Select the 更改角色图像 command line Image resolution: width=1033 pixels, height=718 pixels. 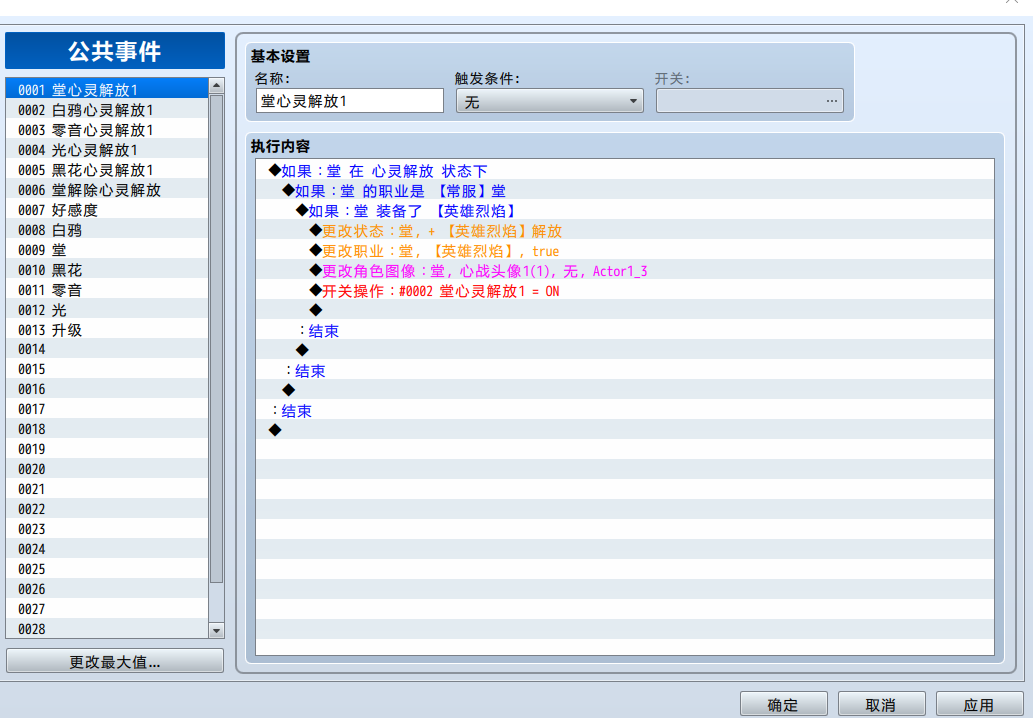[x=625, y=271]
